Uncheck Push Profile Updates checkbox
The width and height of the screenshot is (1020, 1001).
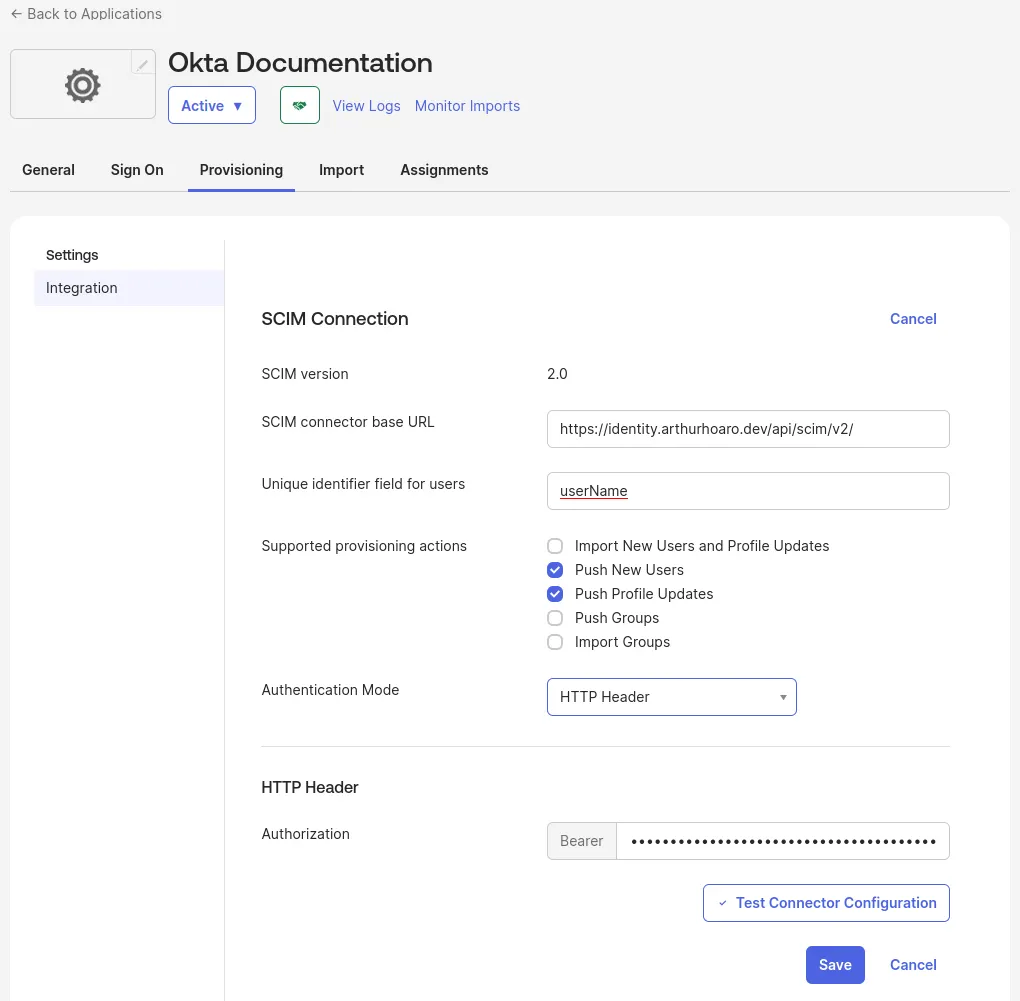point(555,594)
